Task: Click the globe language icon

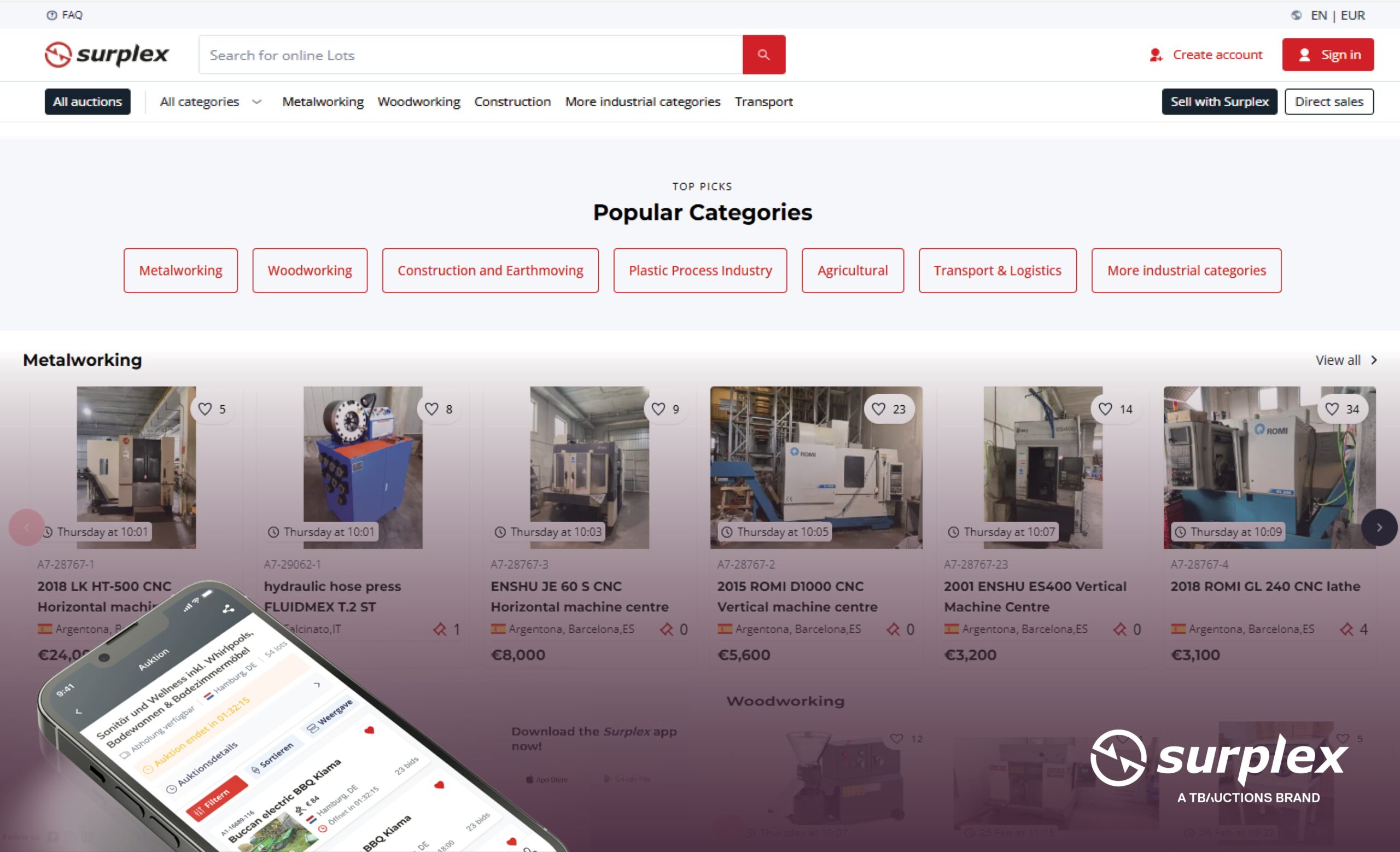Action: coord(1296,15)
